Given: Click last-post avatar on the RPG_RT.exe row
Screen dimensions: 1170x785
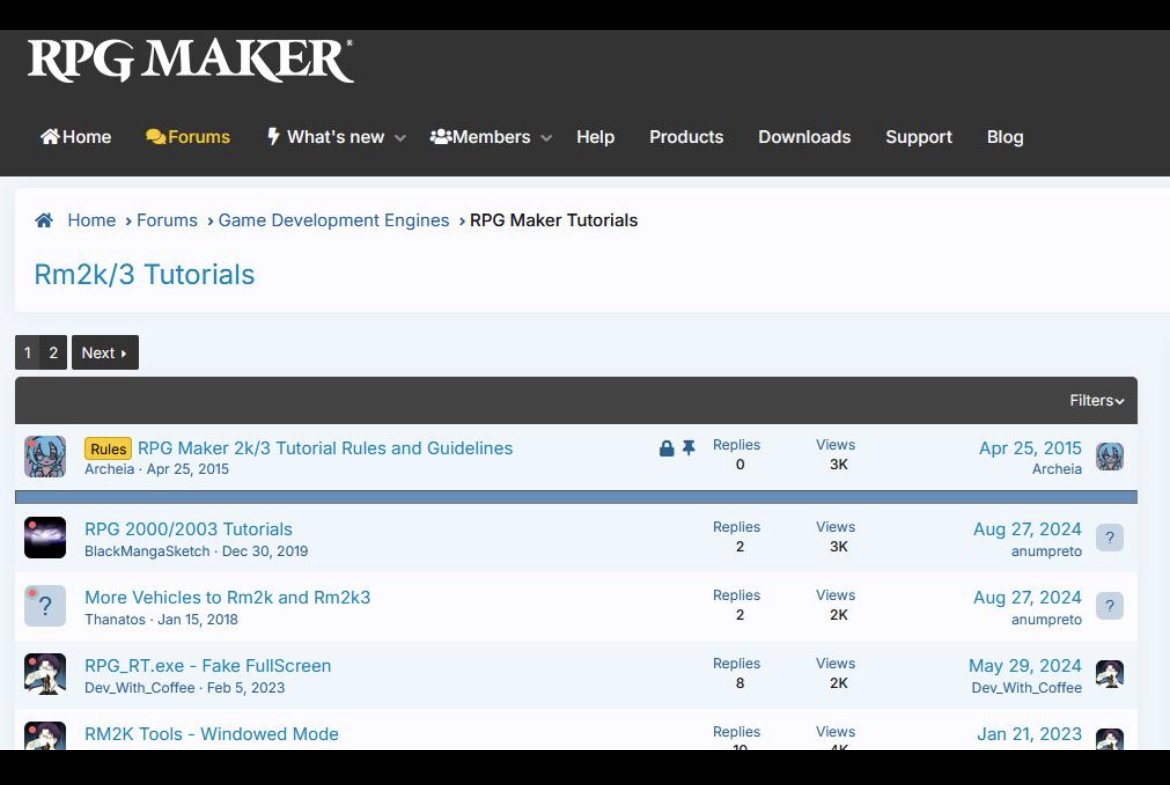Looking at the screenshot, I should click(1110, 674).
